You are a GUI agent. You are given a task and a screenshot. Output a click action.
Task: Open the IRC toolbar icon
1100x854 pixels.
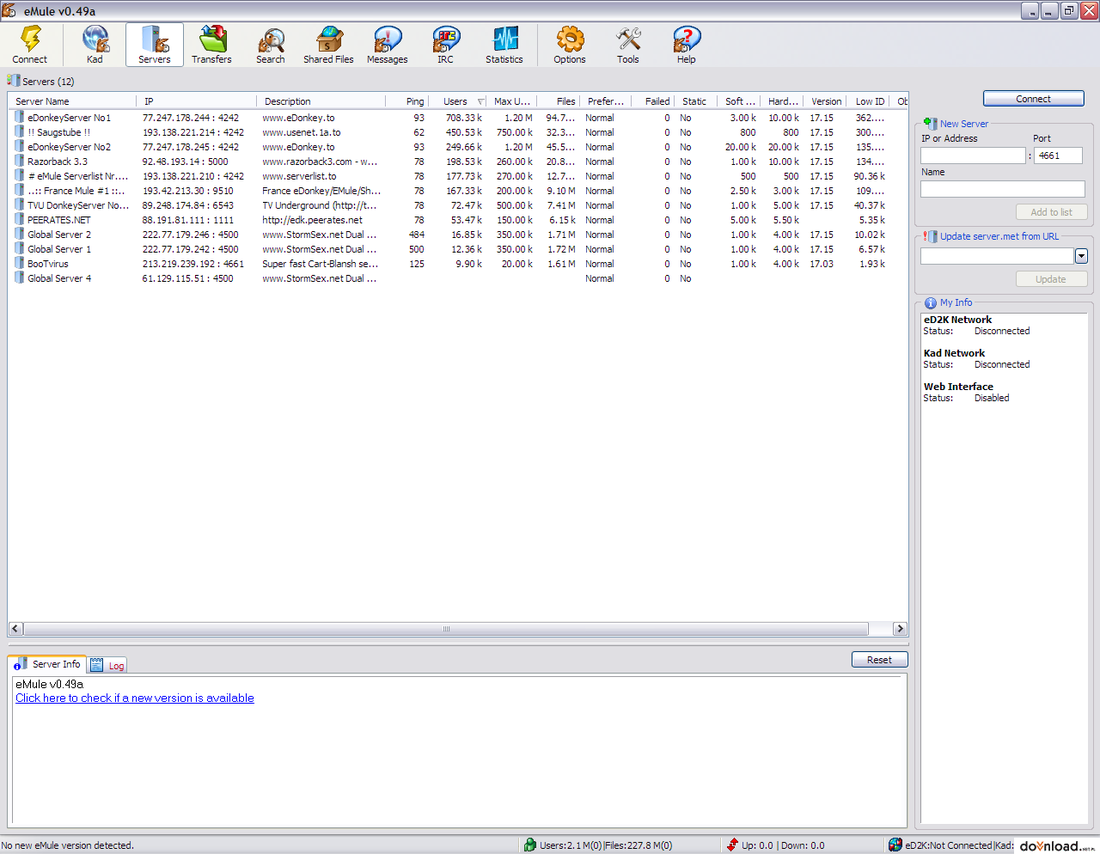(445, 39)
